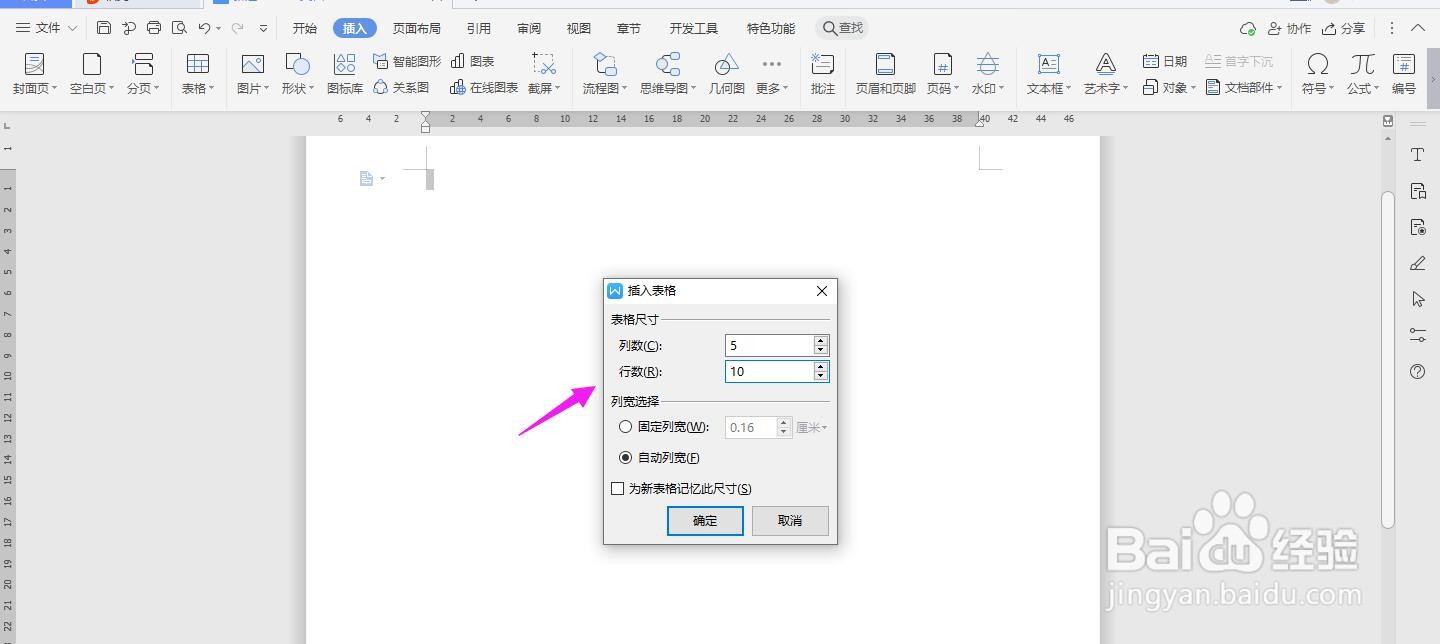Insert 艺术字 word art
Viewport: 1440px width, 644px height.
tap(1106, 74)
